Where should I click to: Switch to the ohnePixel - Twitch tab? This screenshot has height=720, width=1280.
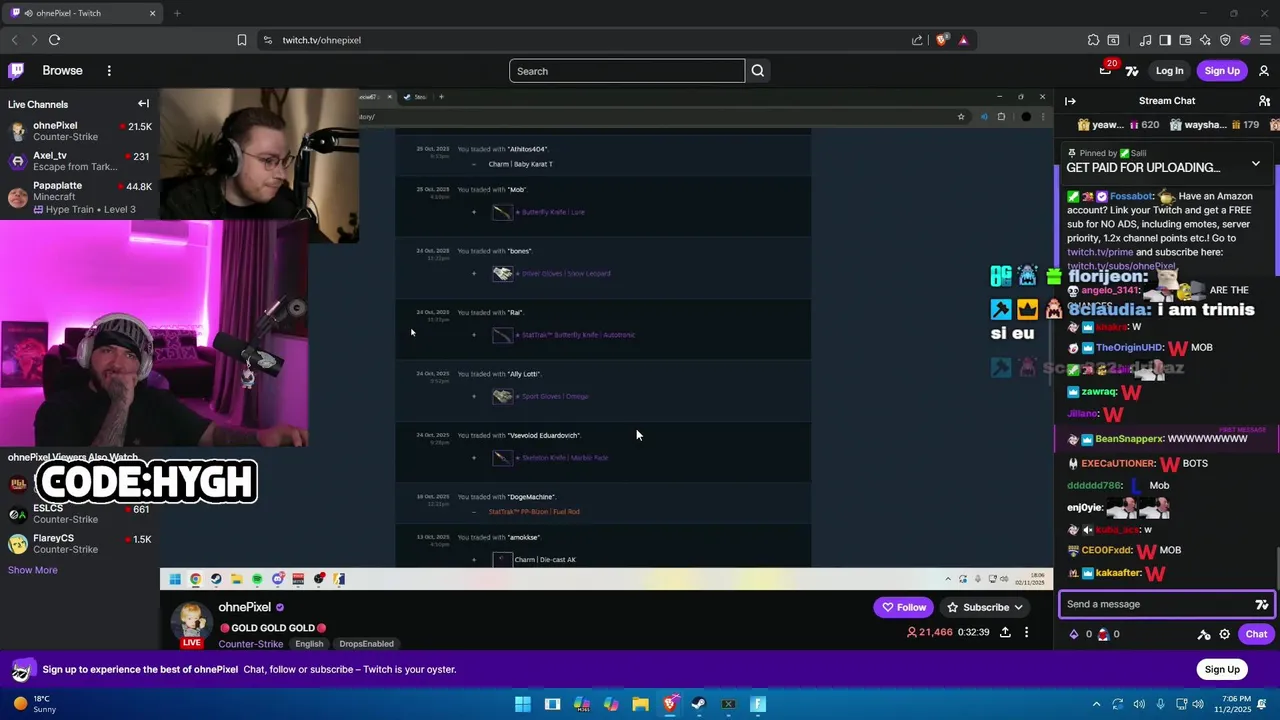click(x=83, y=13)
